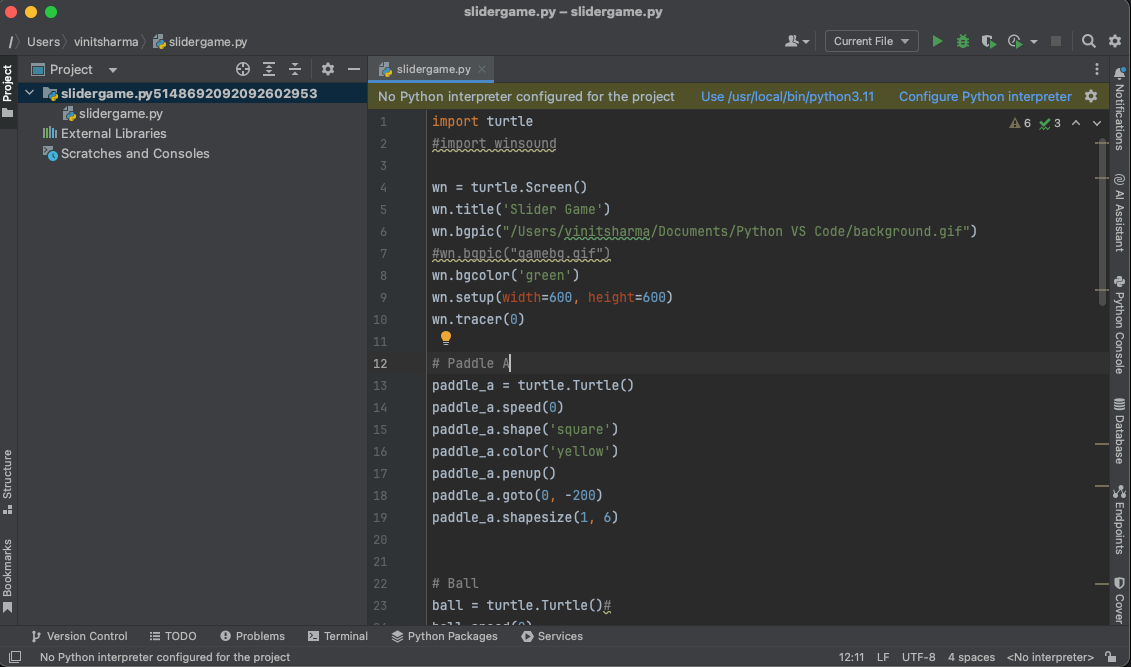Open IDE settings with the gear icon
The width and height of the screenshot is (1131, 667).
(1114, 41)
